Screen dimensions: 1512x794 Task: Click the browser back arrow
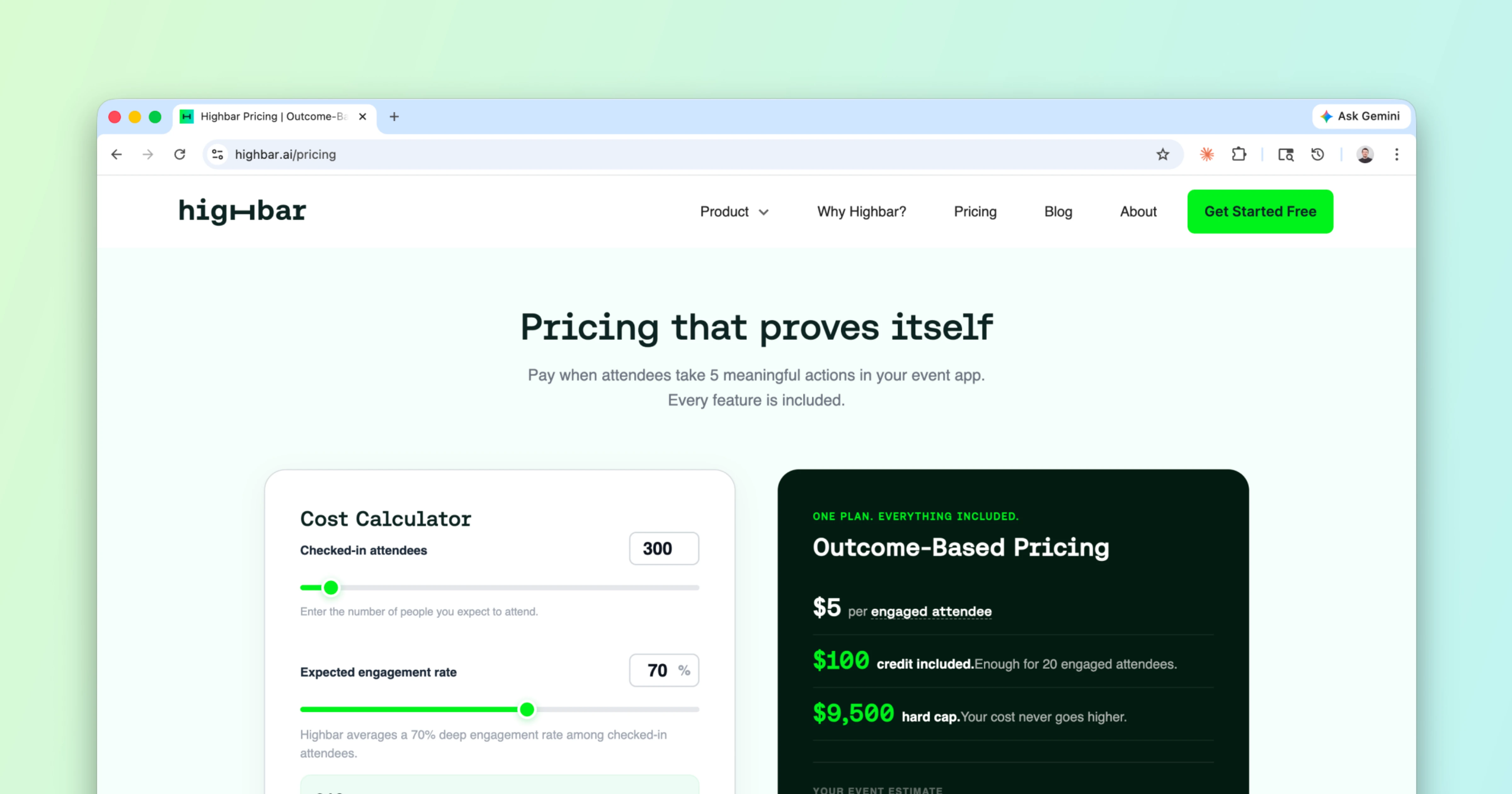pyautogui.click(x=117, y=154)
